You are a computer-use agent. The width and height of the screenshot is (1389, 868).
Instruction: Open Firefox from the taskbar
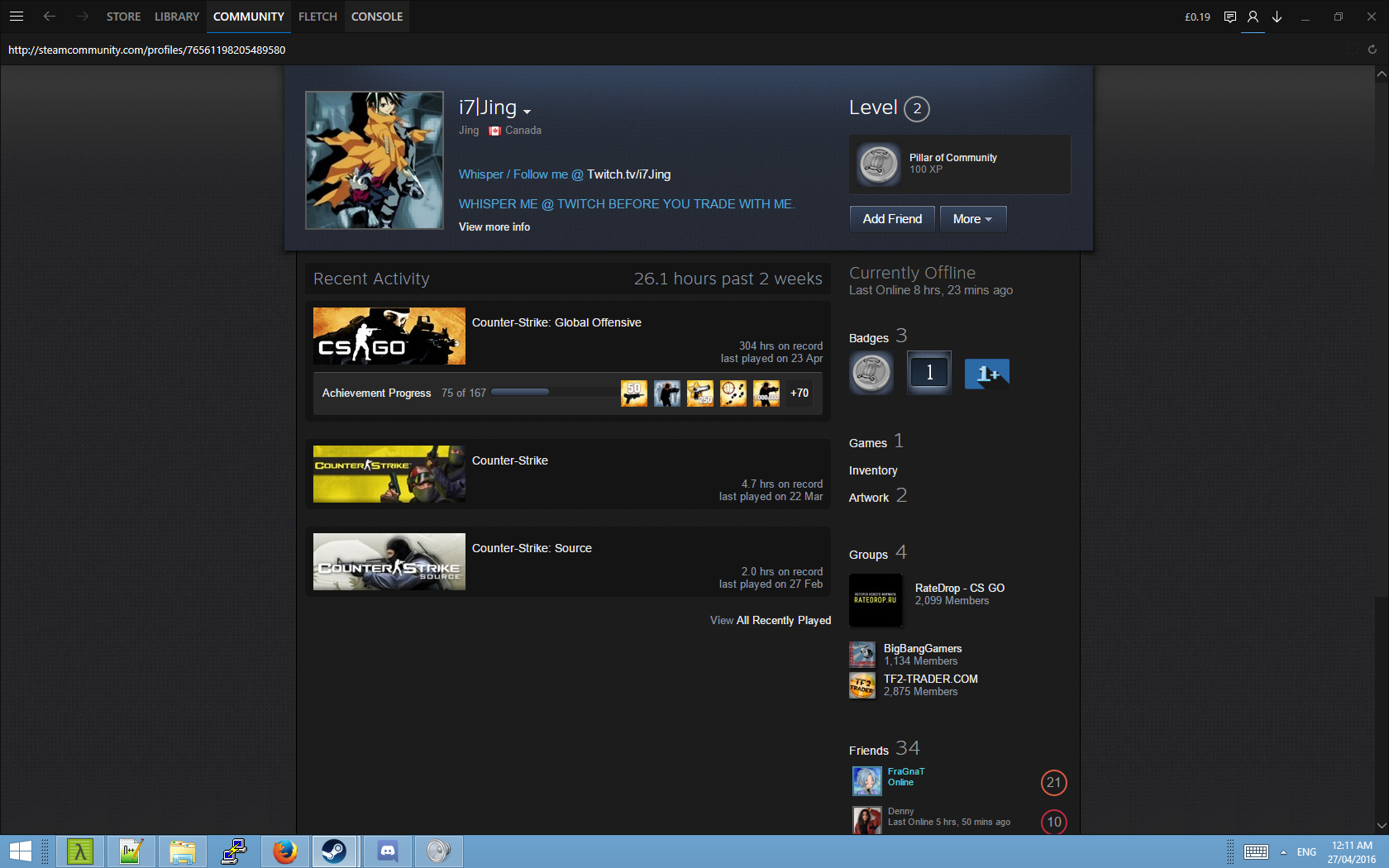tap(285, 851)
